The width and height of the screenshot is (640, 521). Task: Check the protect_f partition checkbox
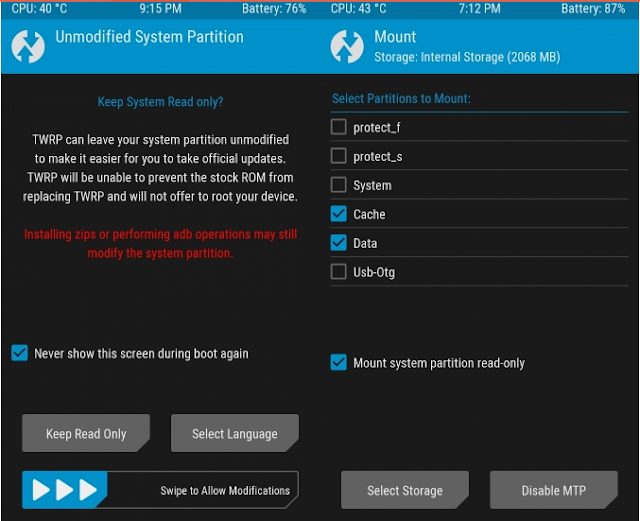pos(338,127)
